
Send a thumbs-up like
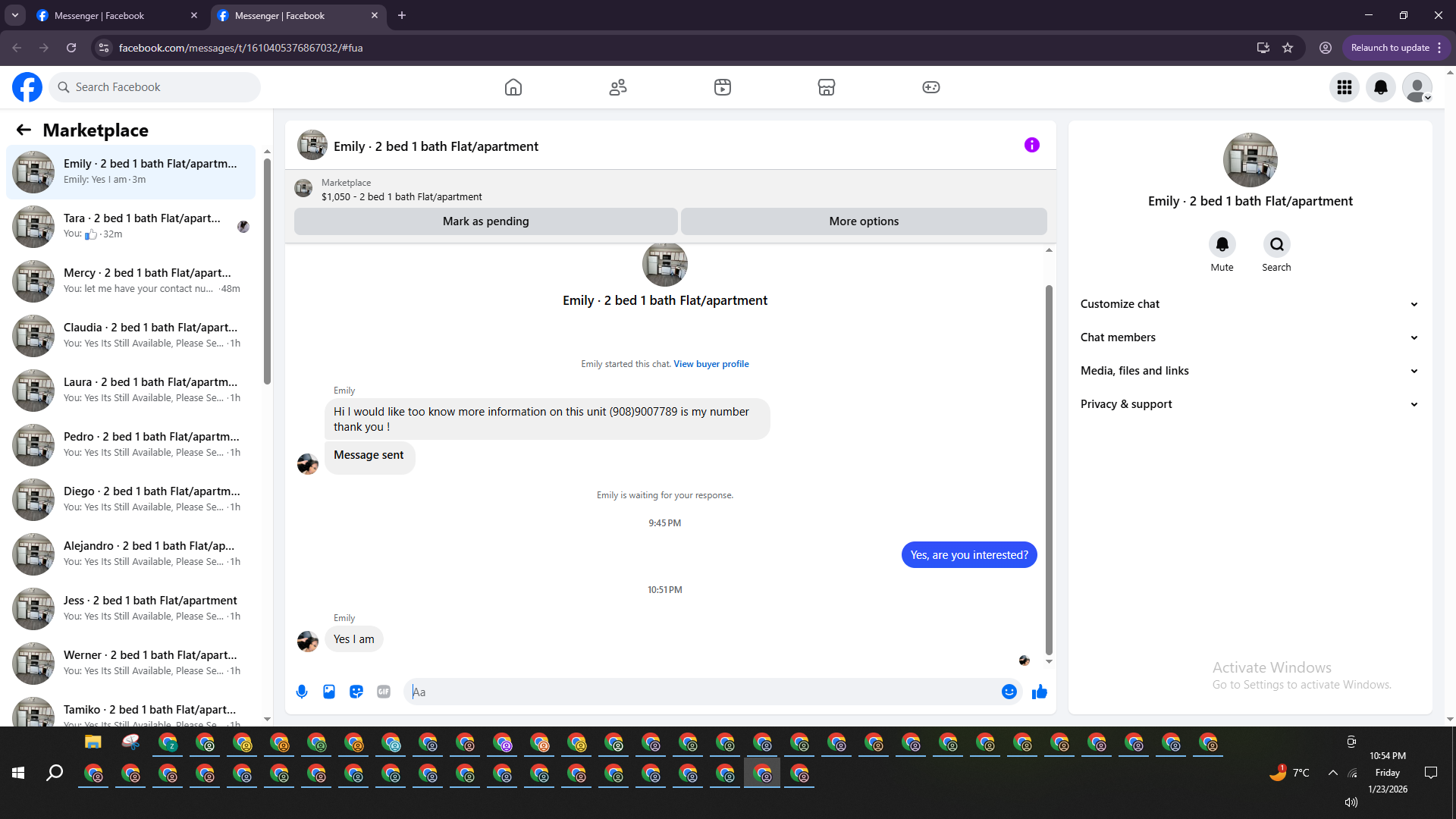pos(1039,692)
